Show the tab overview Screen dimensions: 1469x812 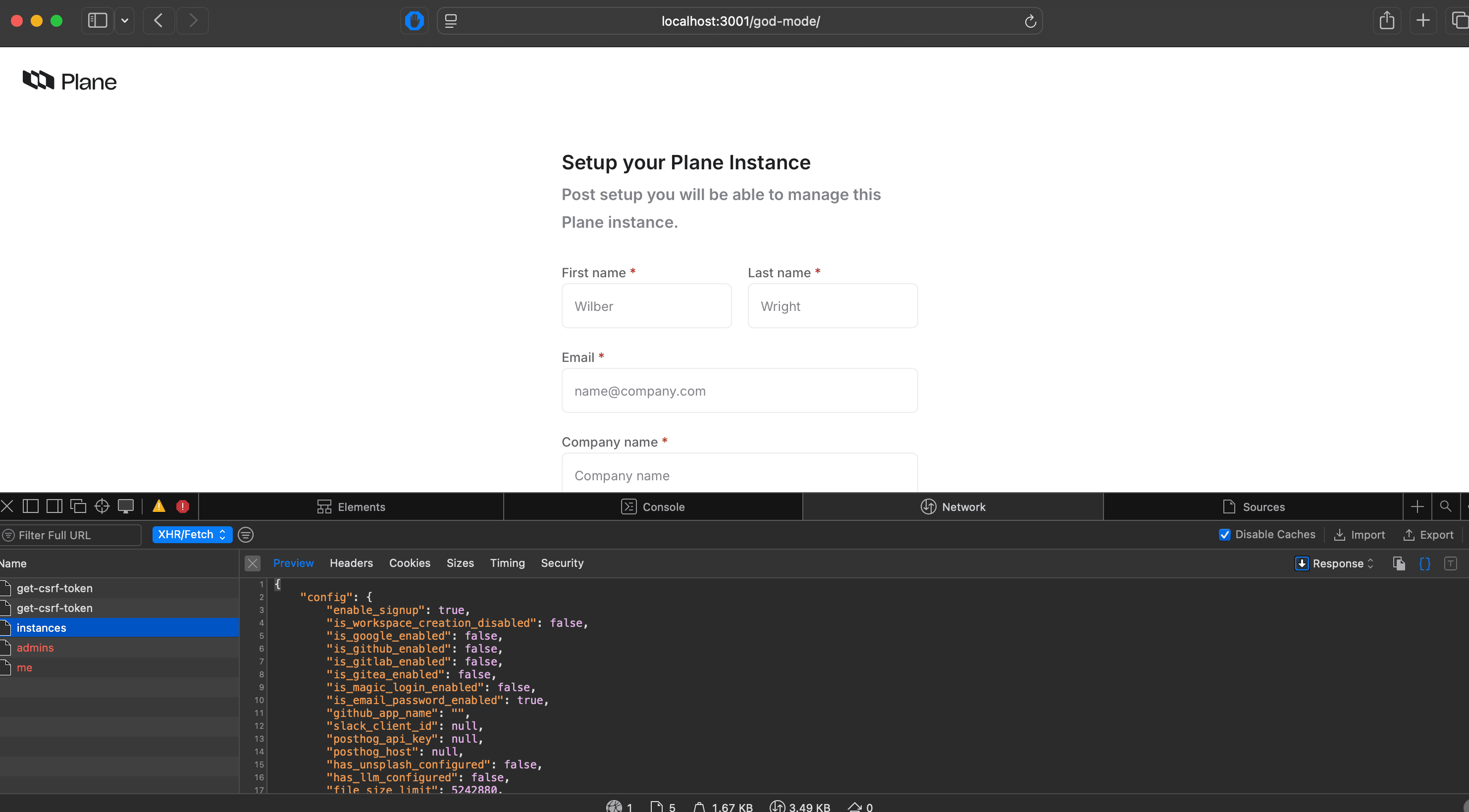click(x=1459, y=21)
